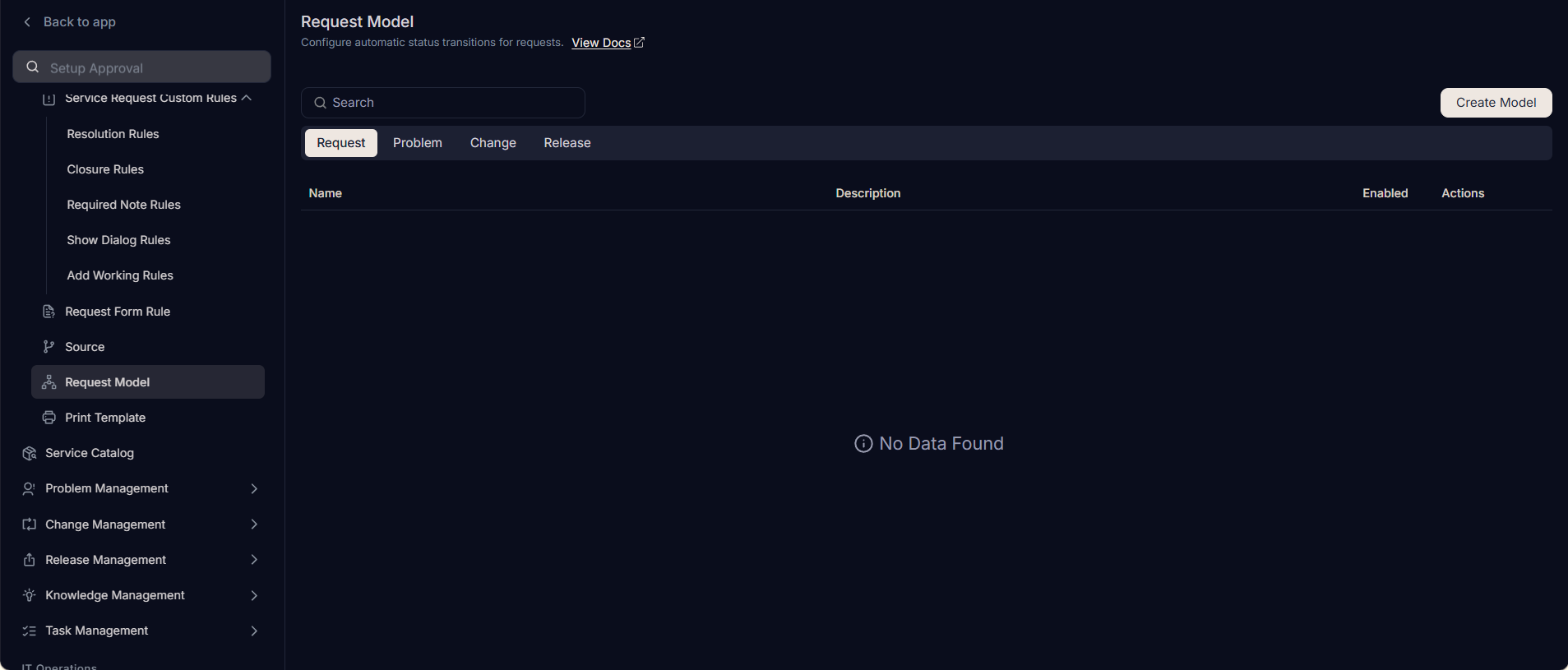Viewport: 1568px width, 670px height.
Task: Switch to the Change tab
Action: point(493,143)
